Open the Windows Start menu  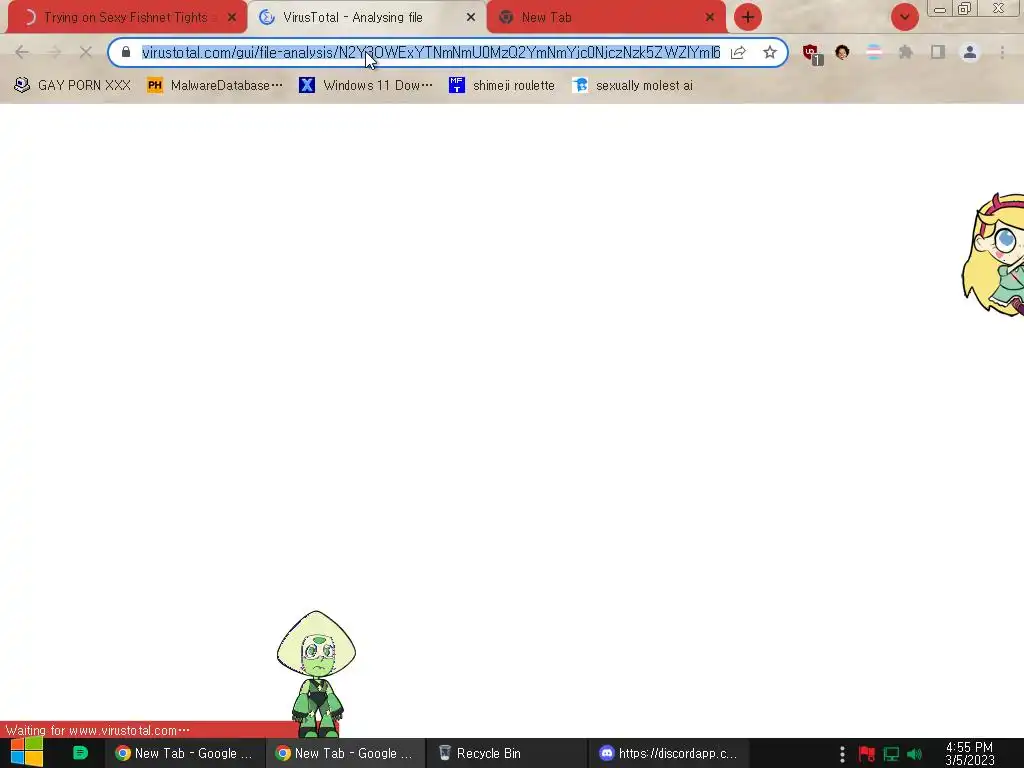pos(27,753)
